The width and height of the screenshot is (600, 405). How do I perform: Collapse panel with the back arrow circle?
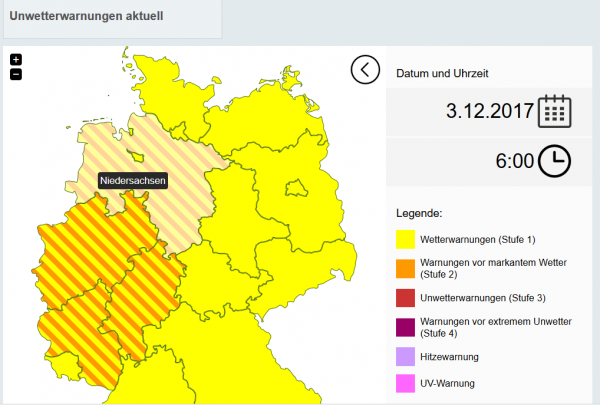coord(366,69)
